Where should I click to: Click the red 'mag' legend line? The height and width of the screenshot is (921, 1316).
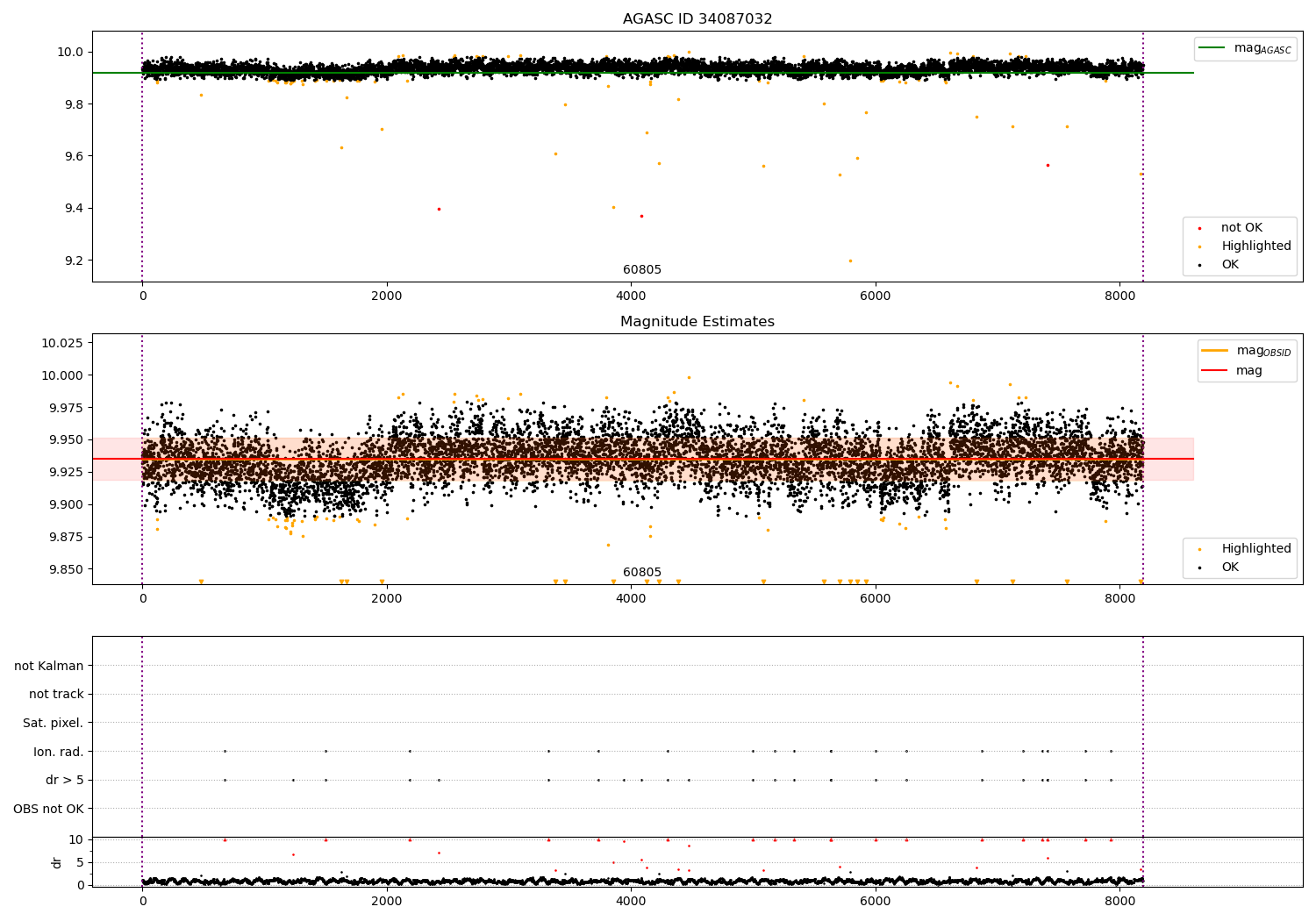click(x=1215, y=371)
